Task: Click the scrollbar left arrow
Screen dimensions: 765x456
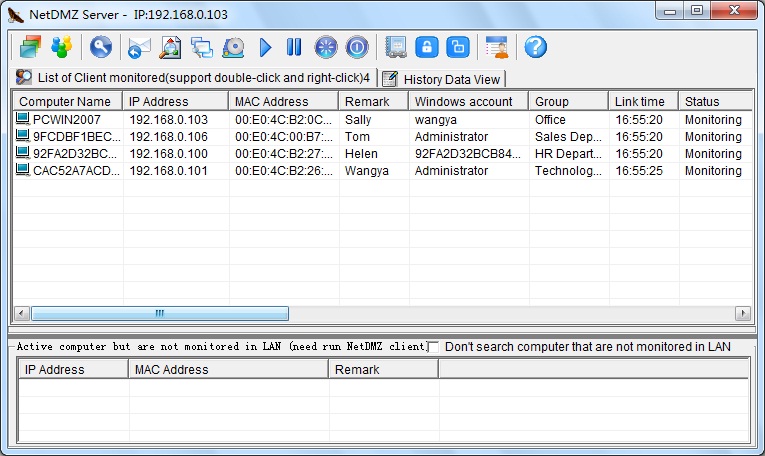Action: 21,313
